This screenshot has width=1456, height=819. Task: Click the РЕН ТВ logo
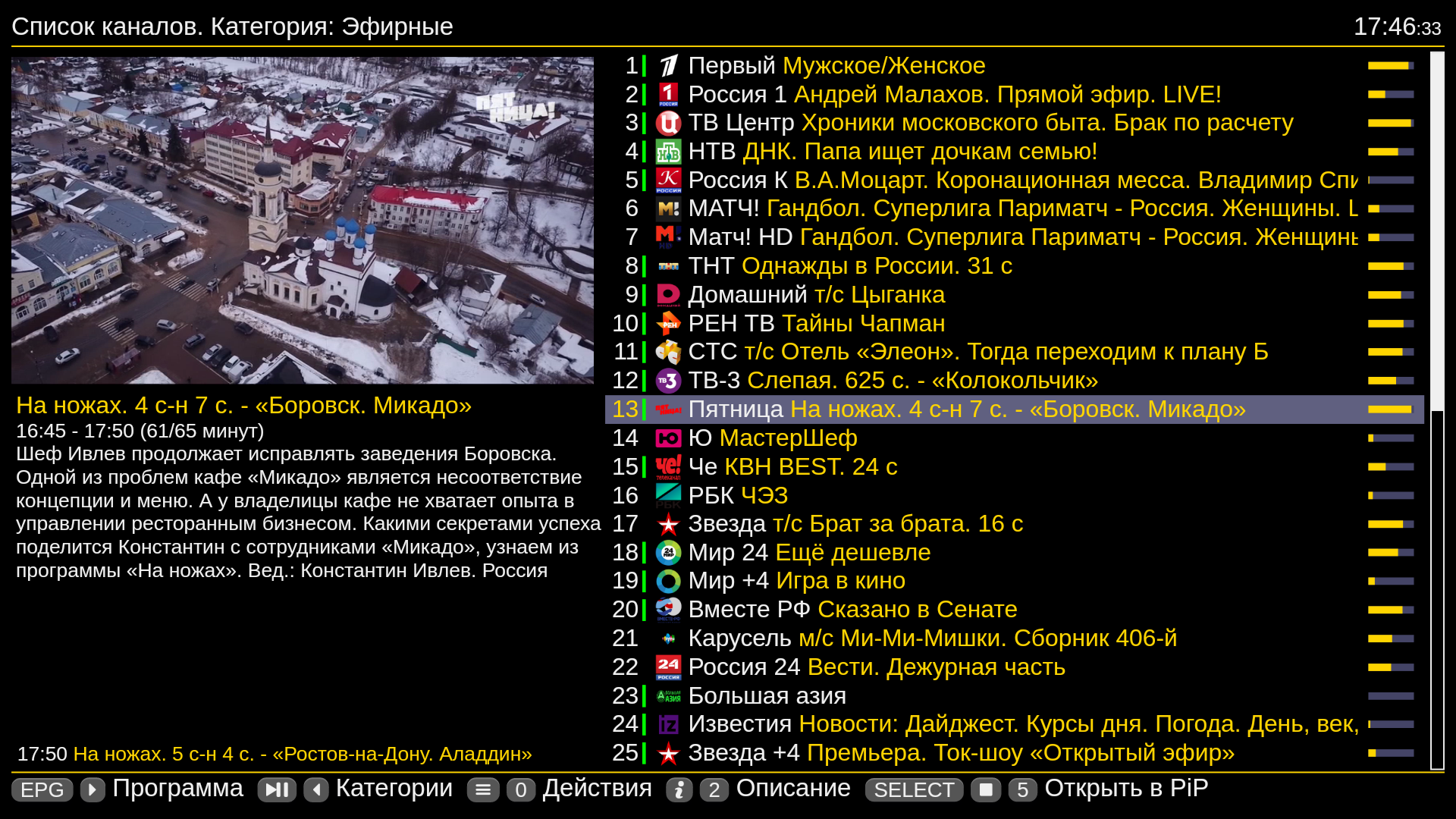pyautogui.click(x=668, y=324)
